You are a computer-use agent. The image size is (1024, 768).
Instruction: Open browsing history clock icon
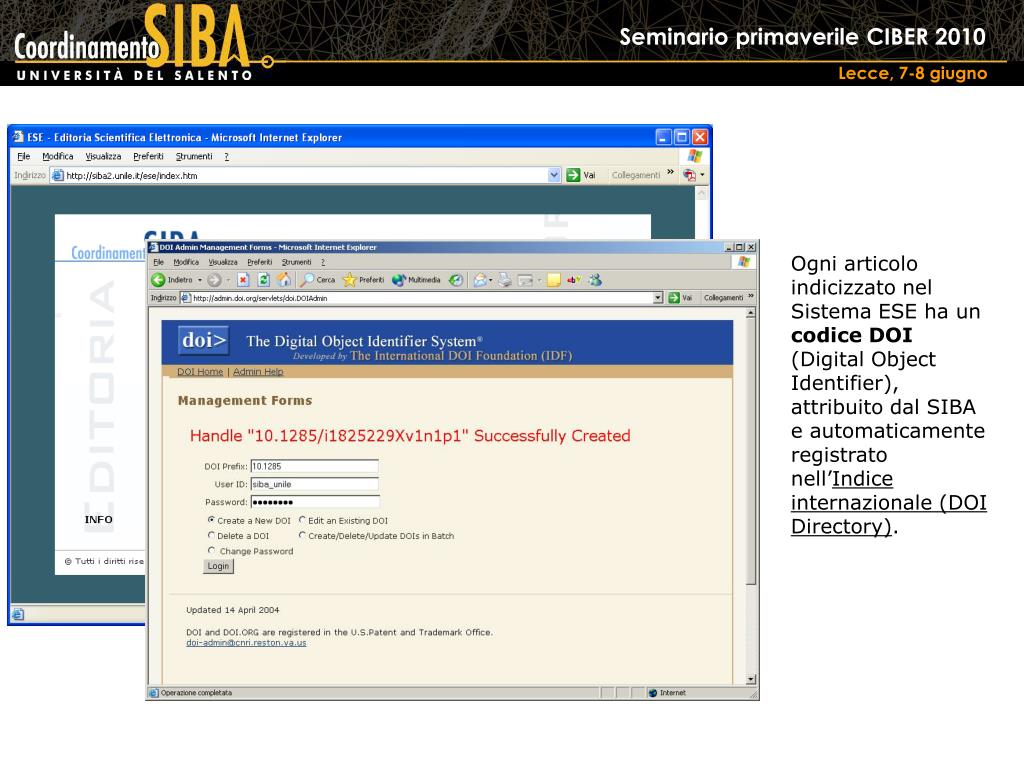tap(456, 280)
